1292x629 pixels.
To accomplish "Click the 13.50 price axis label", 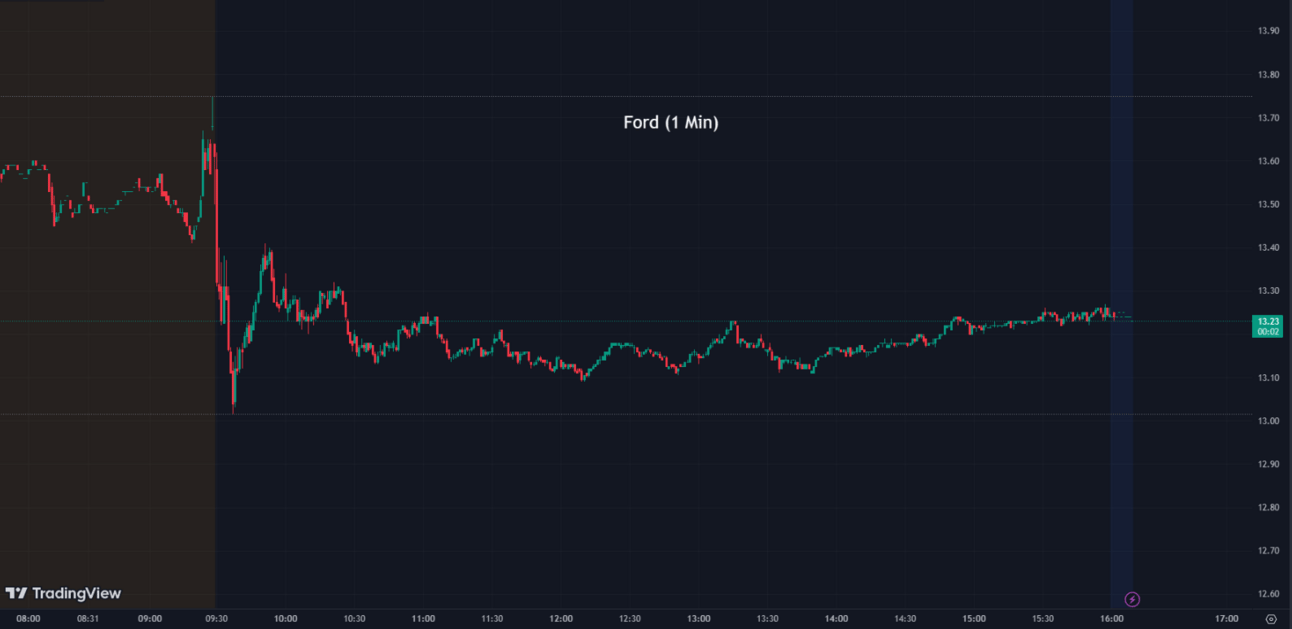I will 1268,204.
